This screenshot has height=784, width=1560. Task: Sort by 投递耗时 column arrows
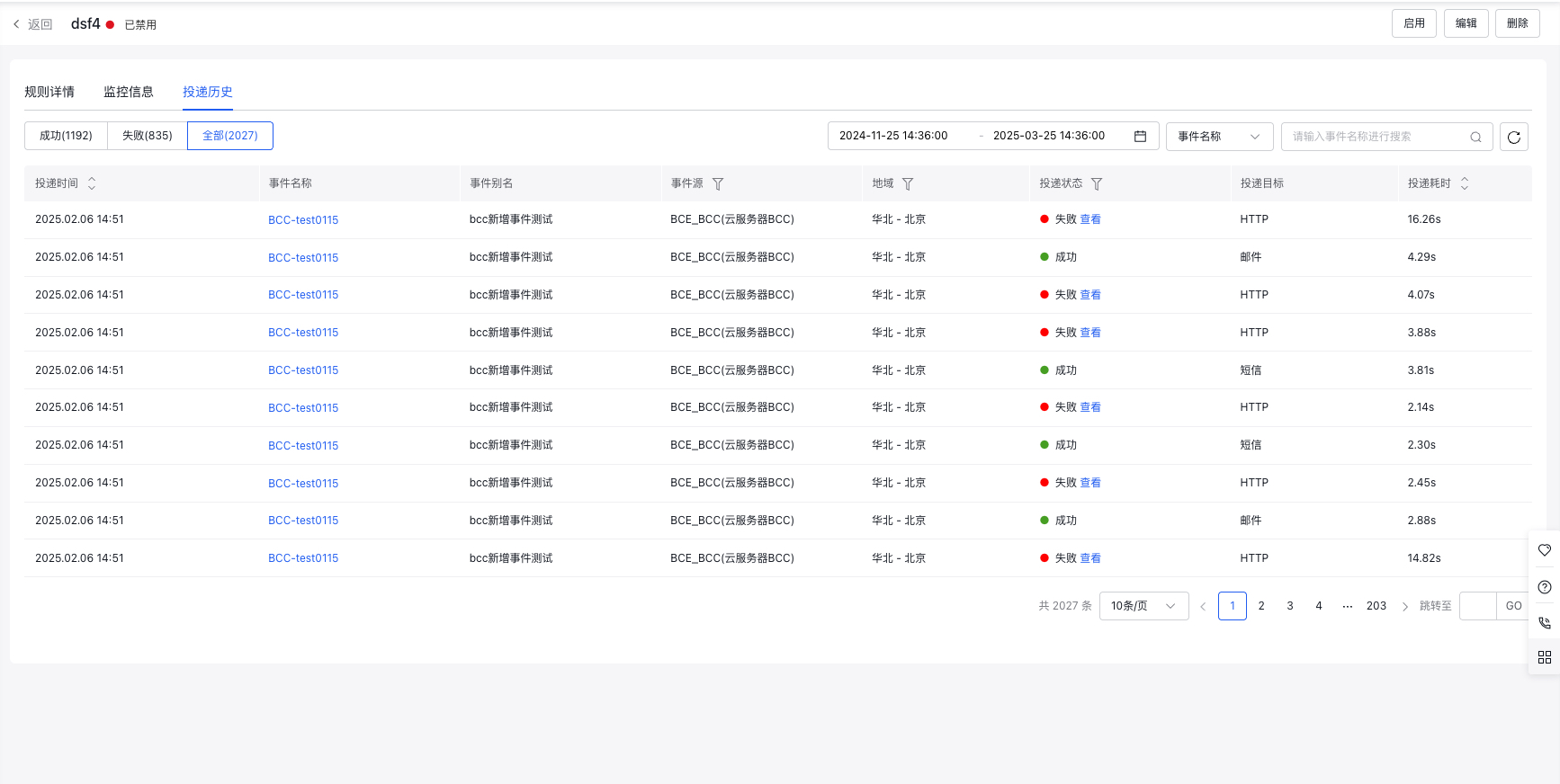coord(1465,183)
